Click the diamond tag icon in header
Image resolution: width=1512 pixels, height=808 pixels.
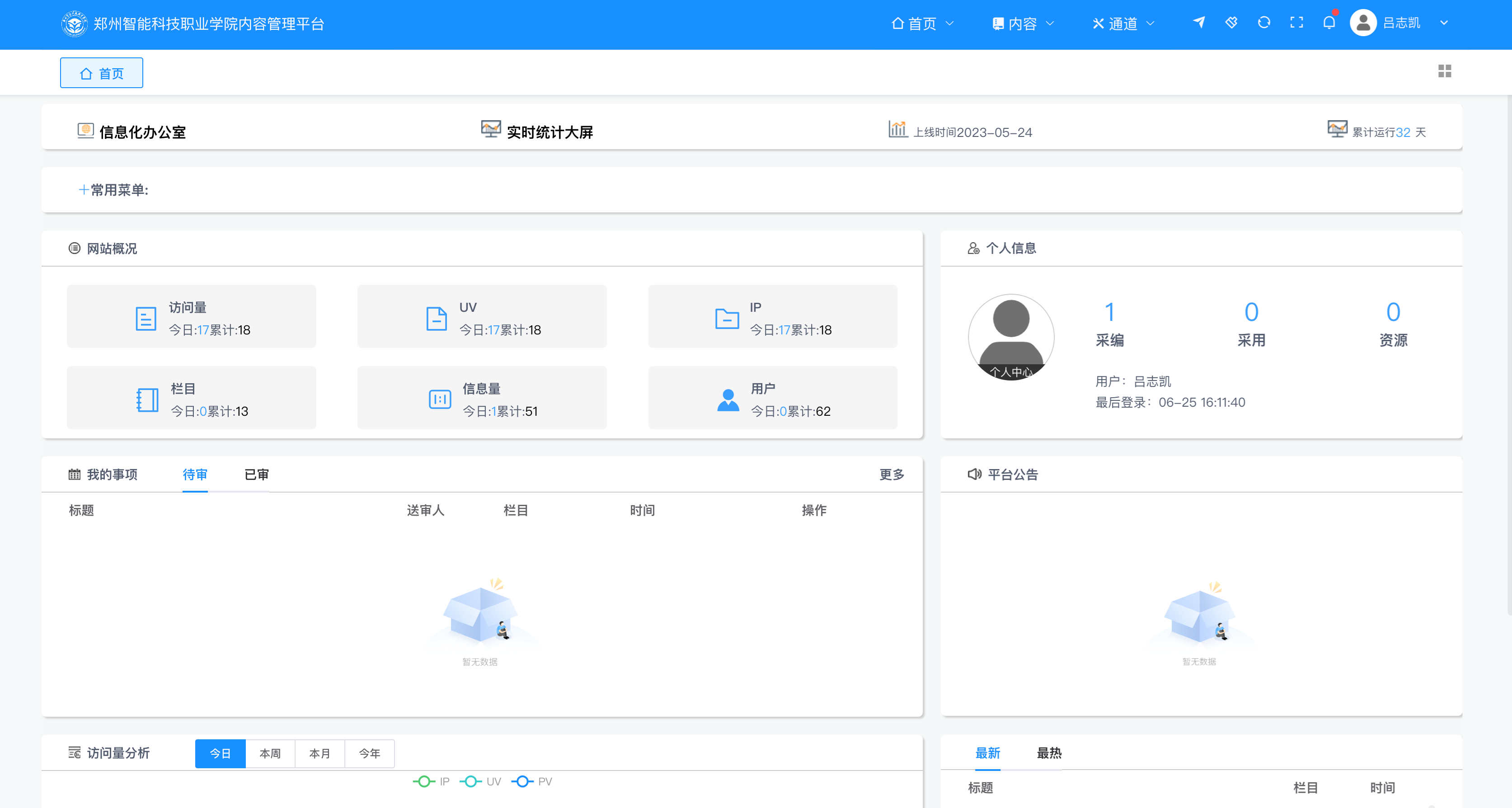click(x=1231, y=23)
